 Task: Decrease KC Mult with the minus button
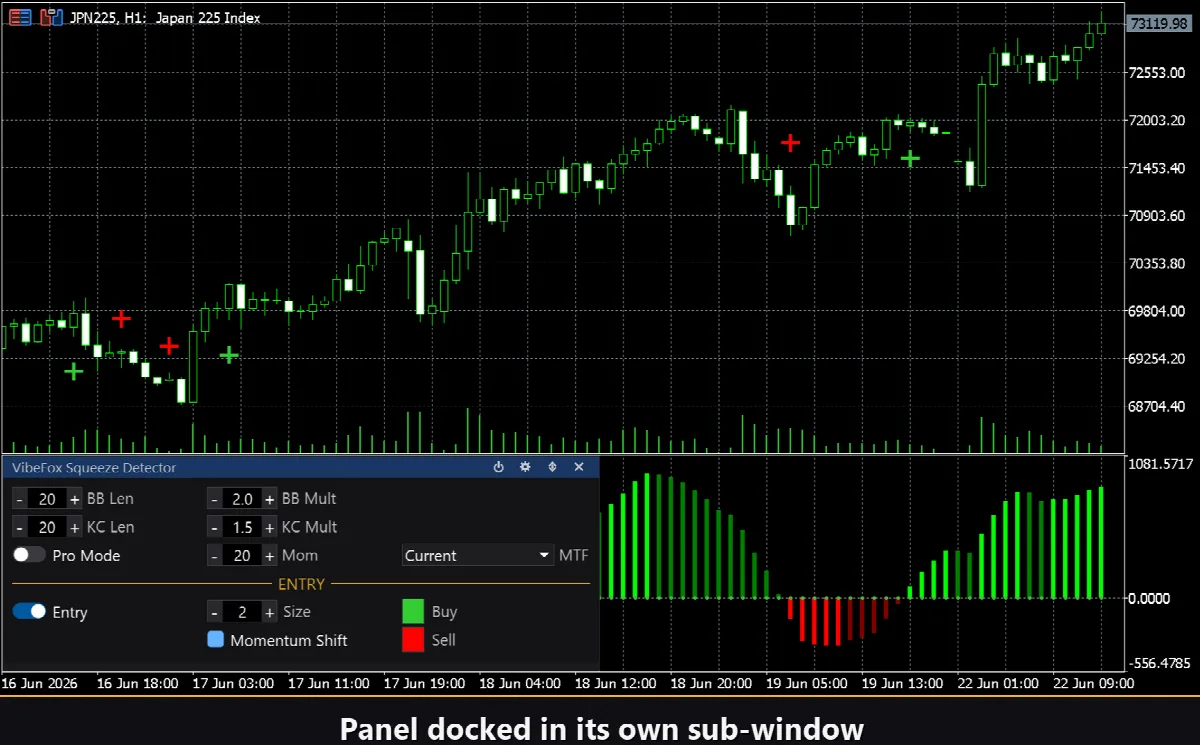coord(215,527)
